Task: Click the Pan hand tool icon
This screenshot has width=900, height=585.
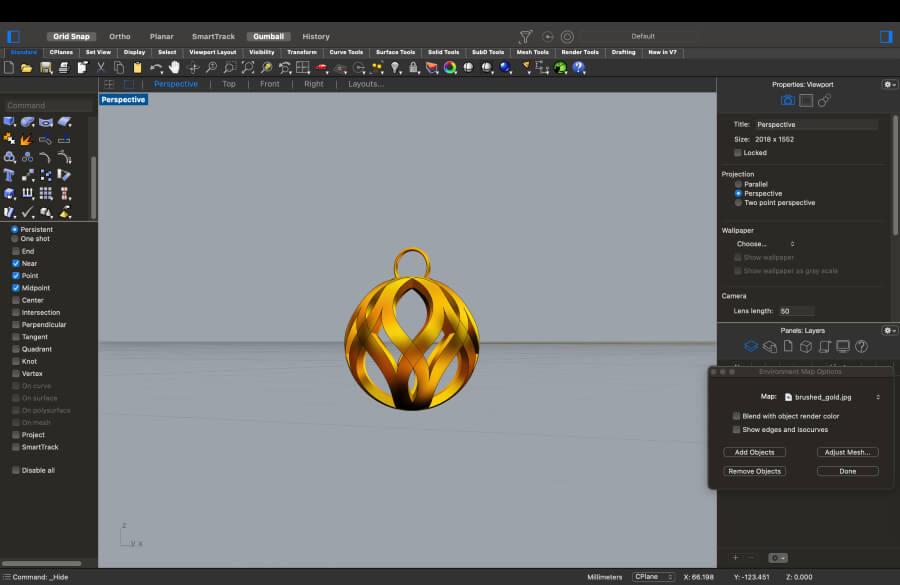Action: tap(175, 68)
